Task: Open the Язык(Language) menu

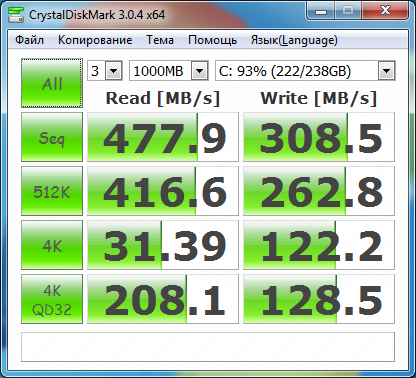Action: pyautogui.click(x=294, y=40)
